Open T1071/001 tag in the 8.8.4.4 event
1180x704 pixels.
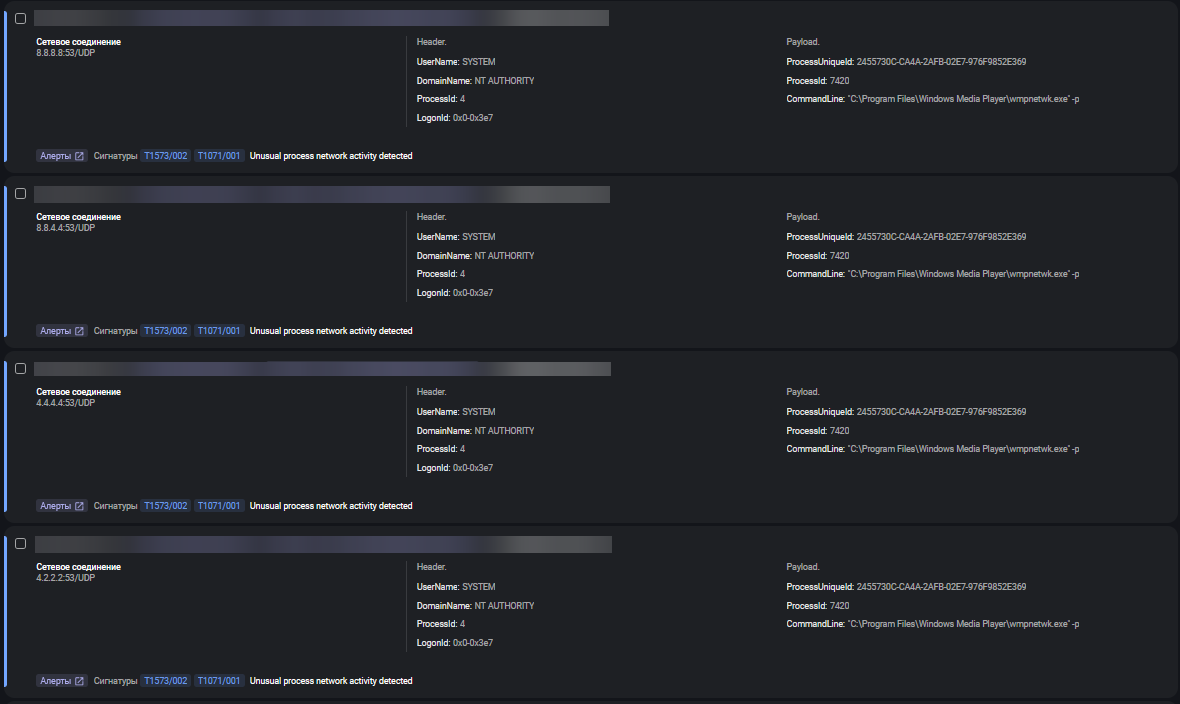tap(219, 331)
